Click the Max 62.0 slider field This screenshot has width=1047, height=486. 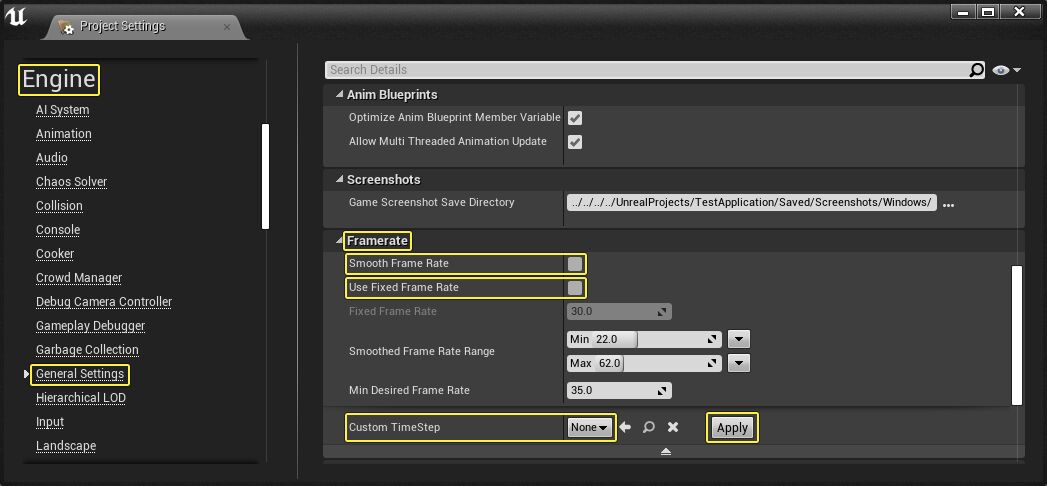tap(644, 363)
